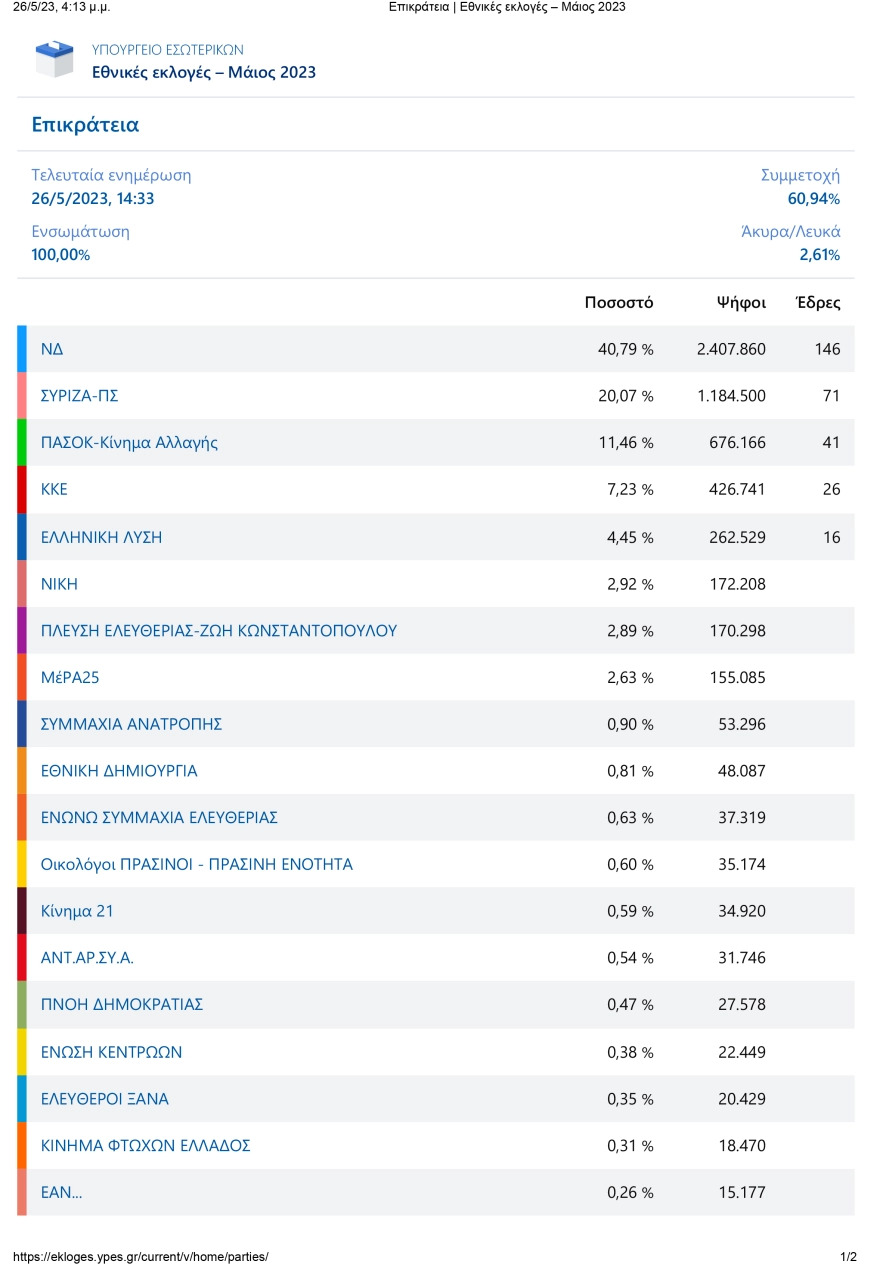Viewport: 880px width, 1264px height.
Task: Click the ΜέΡΑ25 party link
Action: coord(70,678)
